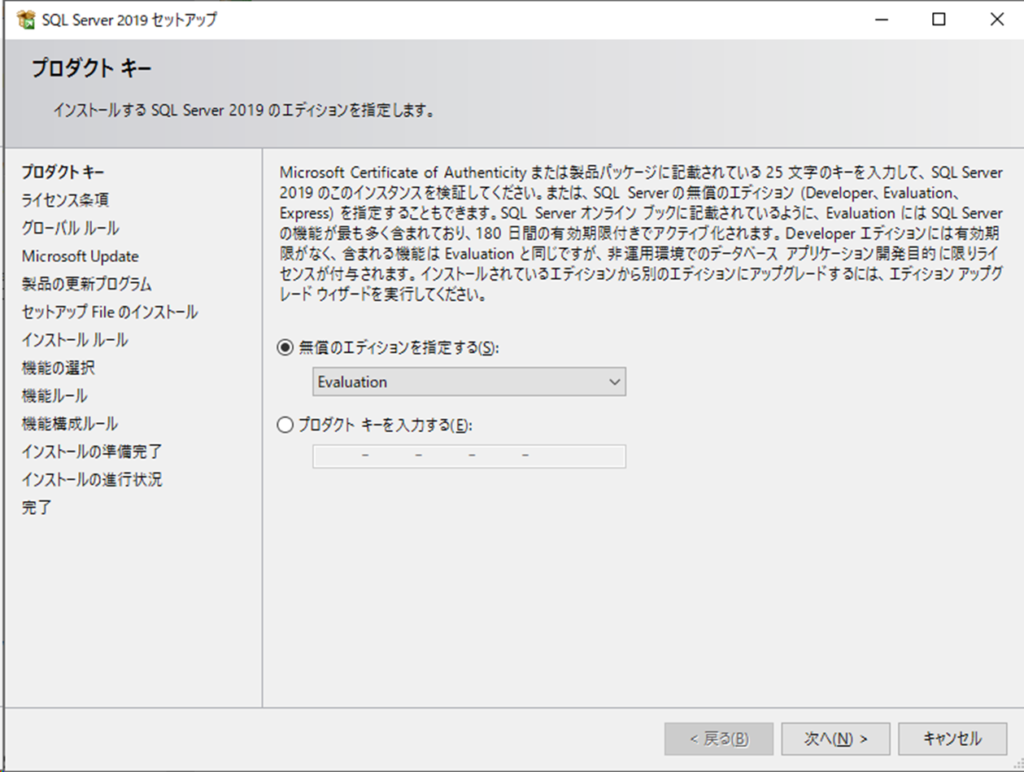This screenshot has width=1024, height=772.
Task: Select インストール ルール step in sidebar
Action: [74, 340]
